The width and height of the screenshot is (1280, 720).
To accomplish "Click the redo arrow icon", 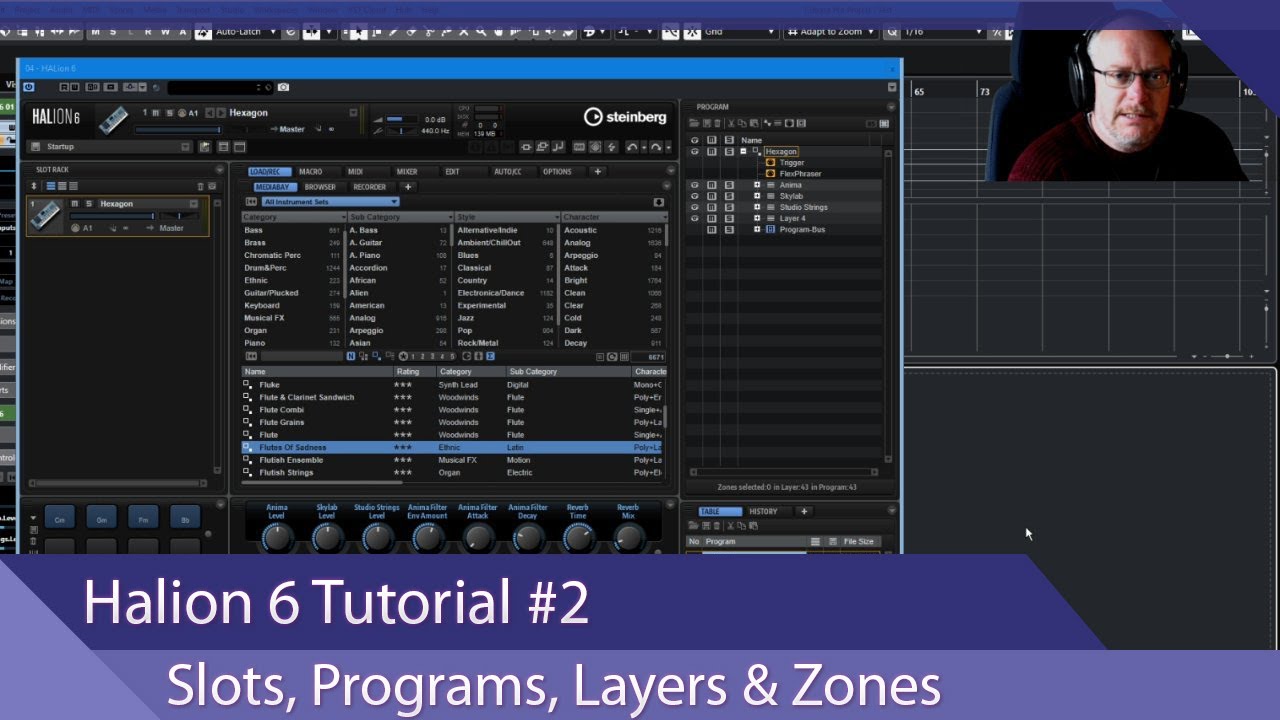I will [x=656, y=147].
